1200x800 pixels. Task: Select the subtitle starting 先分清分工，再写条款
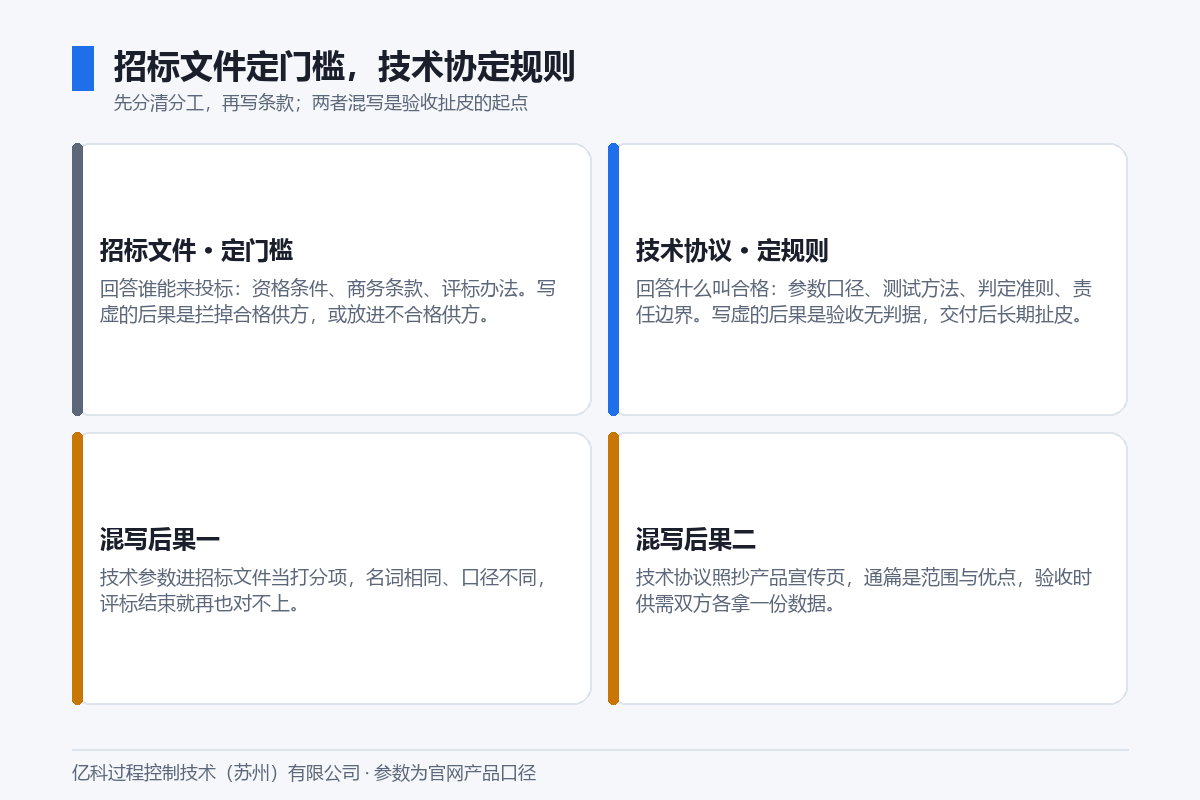320,103
